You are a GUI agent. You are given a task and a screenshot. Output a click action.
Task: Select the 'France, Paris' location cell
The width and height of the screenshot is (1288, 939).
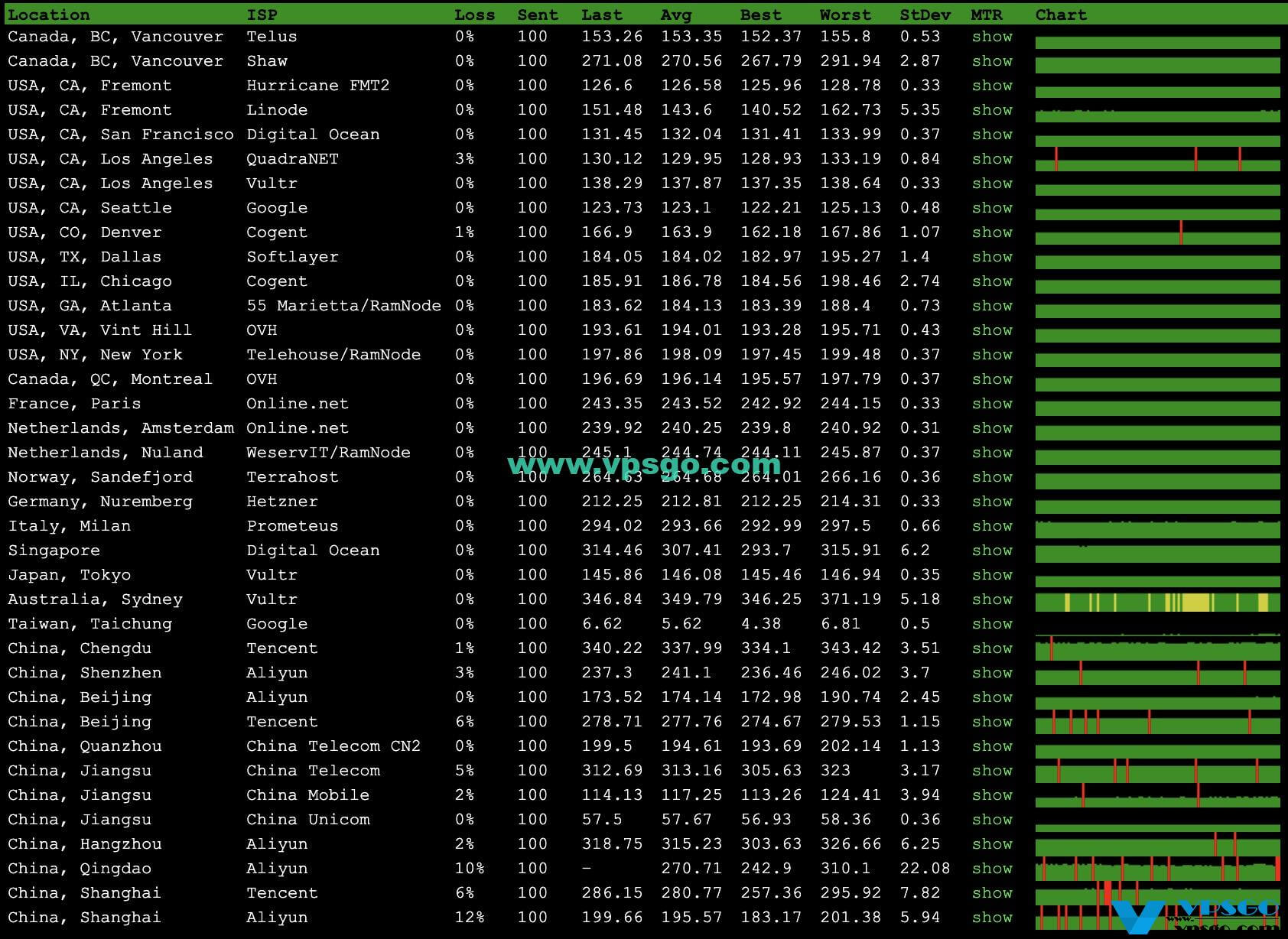74,404
